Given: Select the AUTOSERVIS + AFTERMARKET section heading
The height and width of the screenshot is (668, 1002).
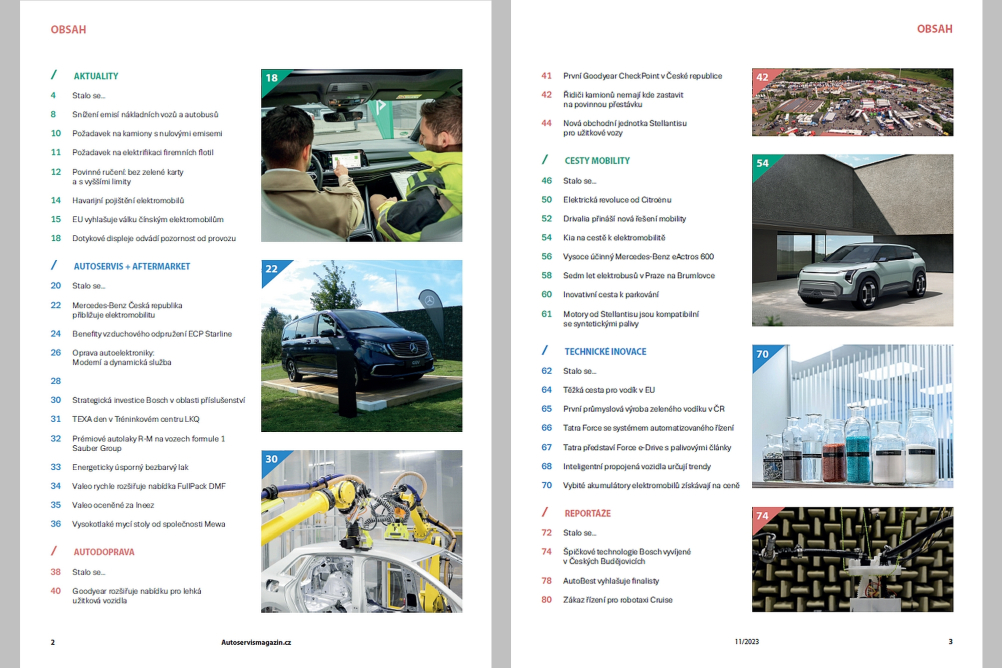Looking at the screenshot, I should click(132, 267).
